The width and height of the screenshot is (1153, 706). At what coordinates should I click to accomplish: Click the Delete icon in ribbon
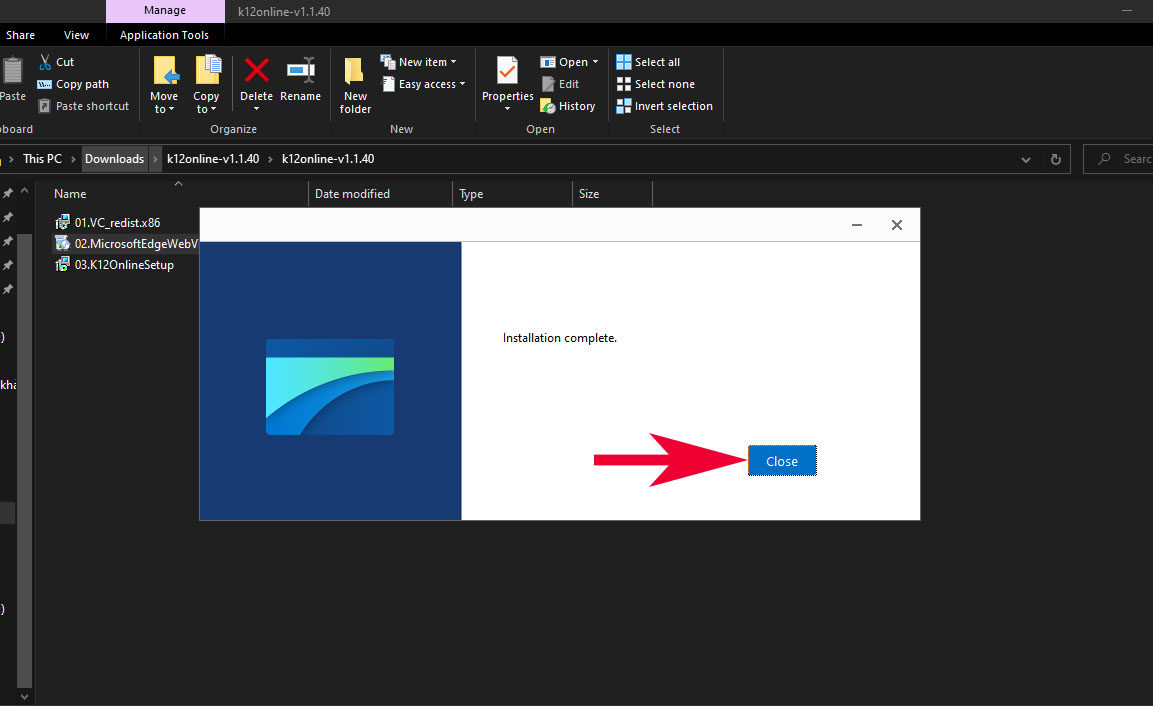tap(256, 72)
